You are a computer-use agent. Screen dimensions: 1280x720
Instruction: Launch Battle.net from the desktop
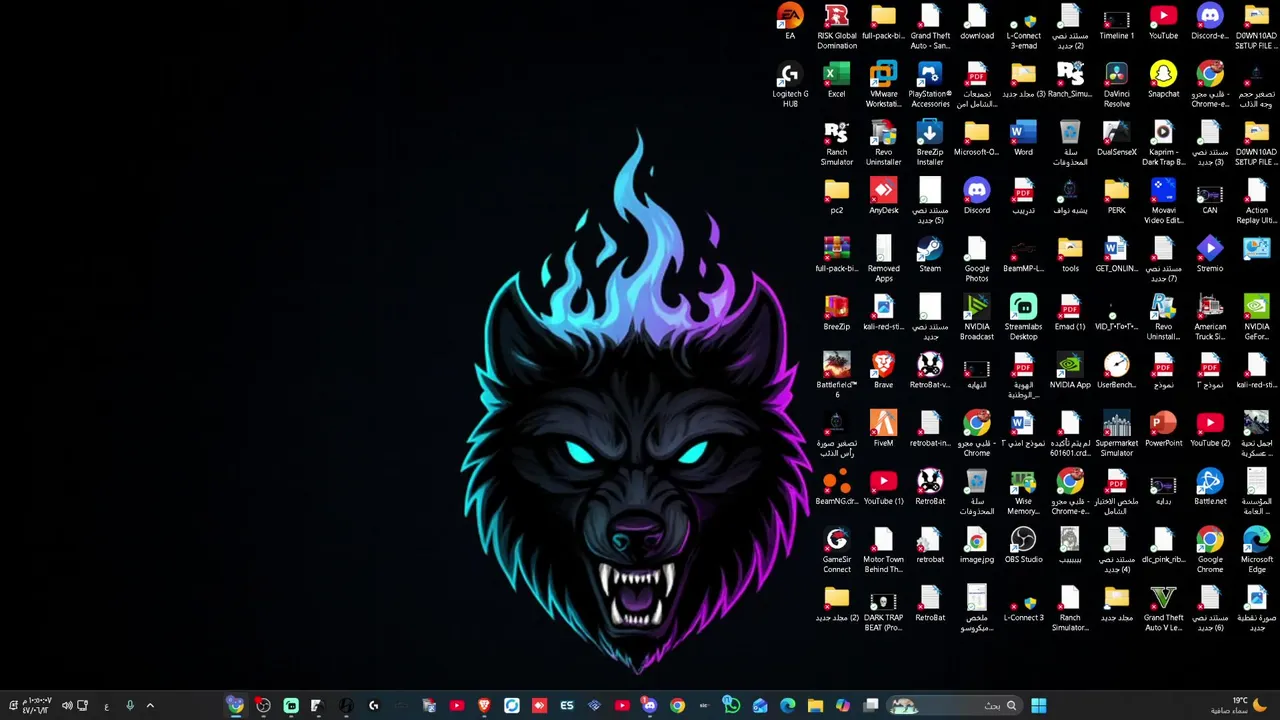pos(1210,487)
